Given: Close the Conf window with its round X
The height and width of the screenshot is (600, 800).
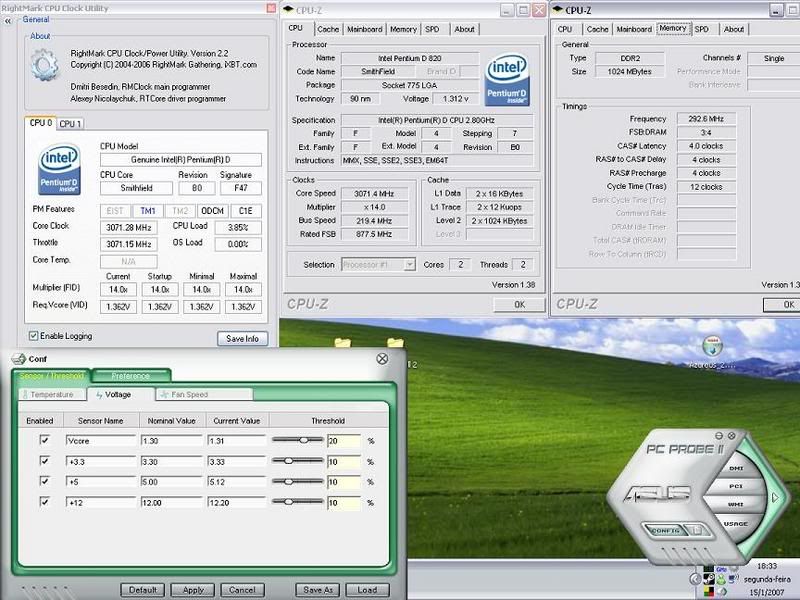Looking at the screenshot, I should point(382,359).
